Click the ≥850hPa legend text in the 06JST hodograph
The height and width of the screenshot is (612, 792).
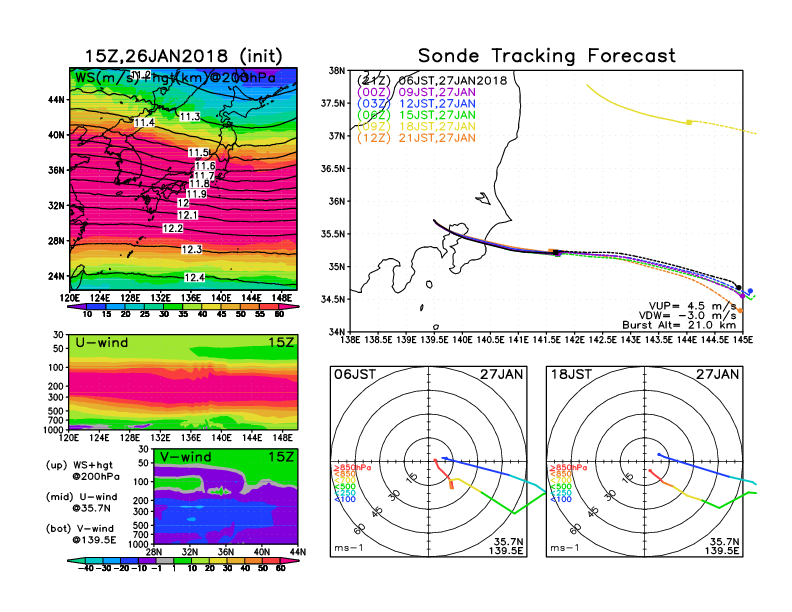pos(353,468)
